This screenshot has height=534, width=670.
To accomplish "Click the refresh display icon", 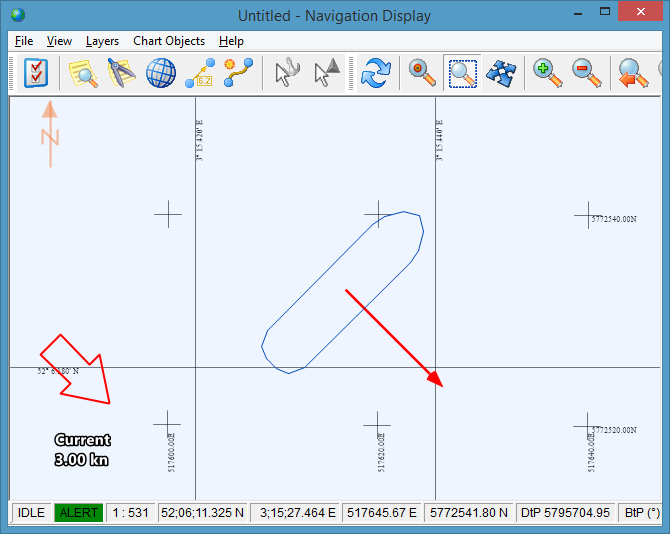I will click(374, 73).
